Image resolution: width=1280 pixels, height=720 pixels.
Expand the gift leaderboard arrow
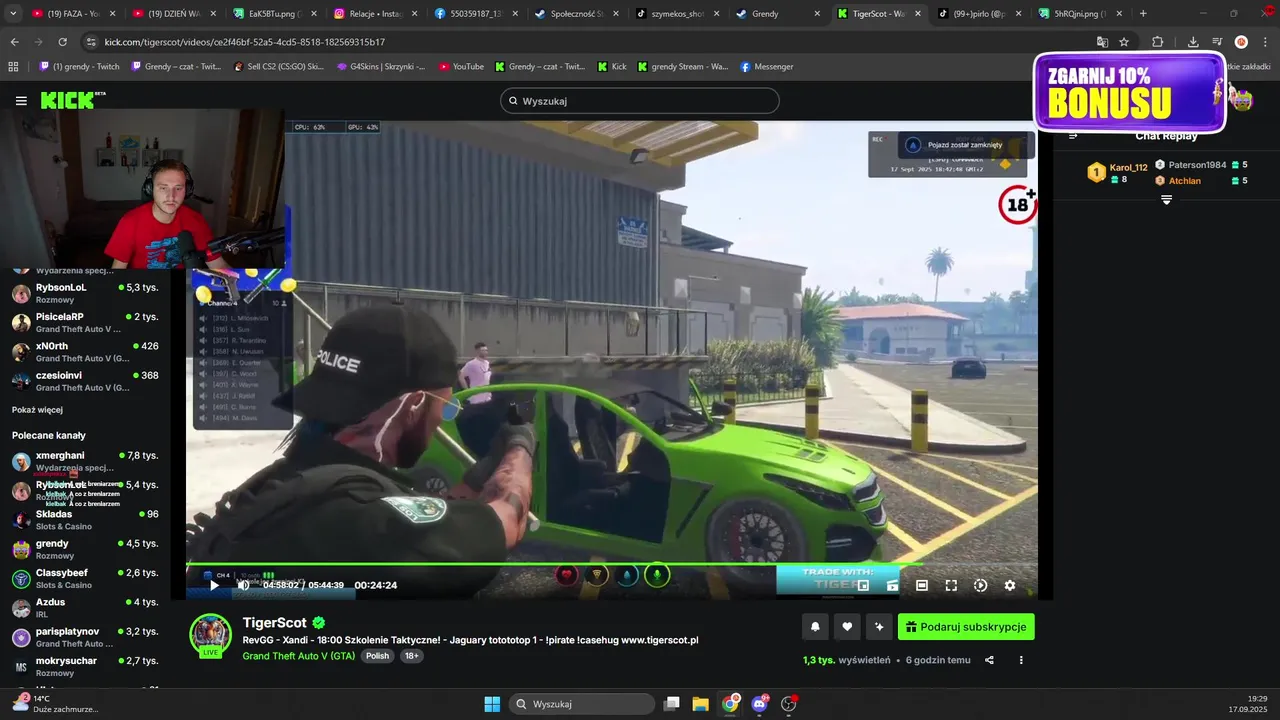(1166, 200)
